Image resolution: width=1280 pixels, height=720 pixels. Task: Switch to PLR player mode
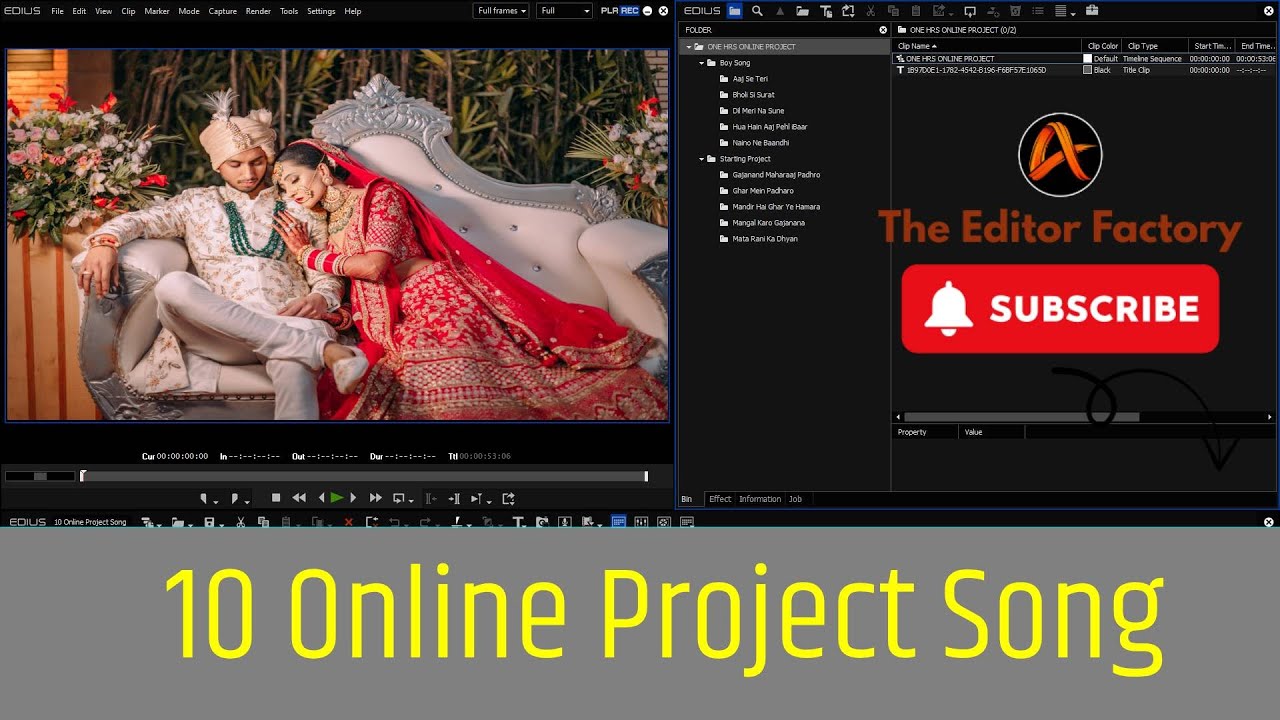pos(608,11)
